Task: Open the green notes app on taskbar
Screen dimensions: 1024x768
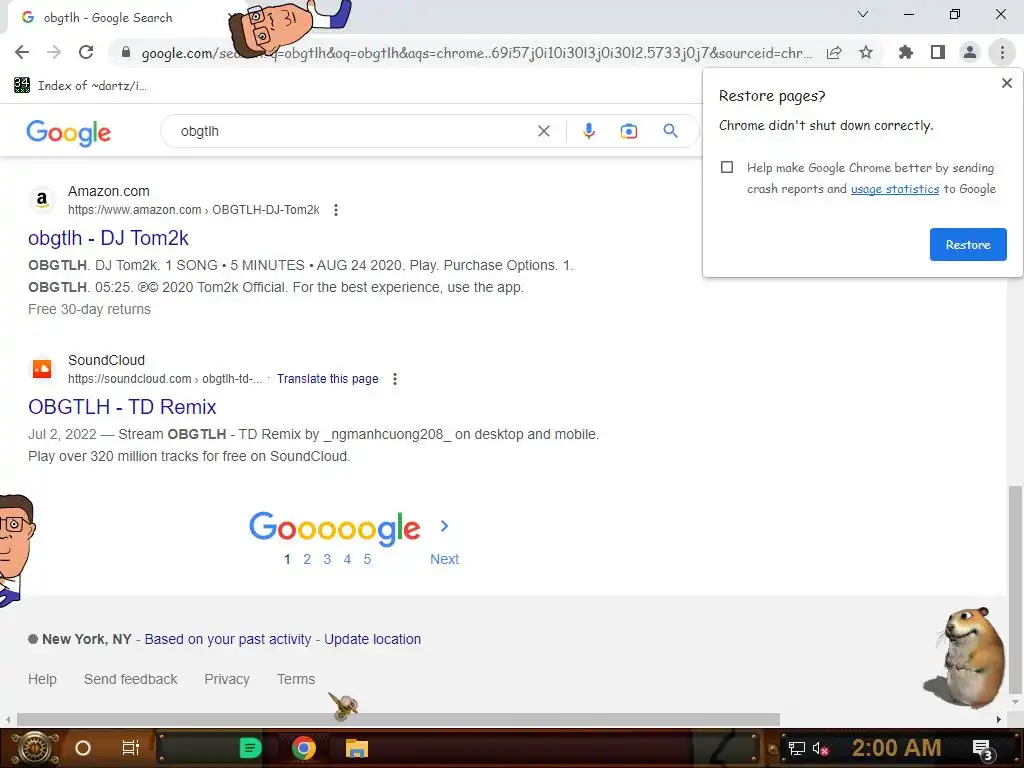Action: [250, 748]
